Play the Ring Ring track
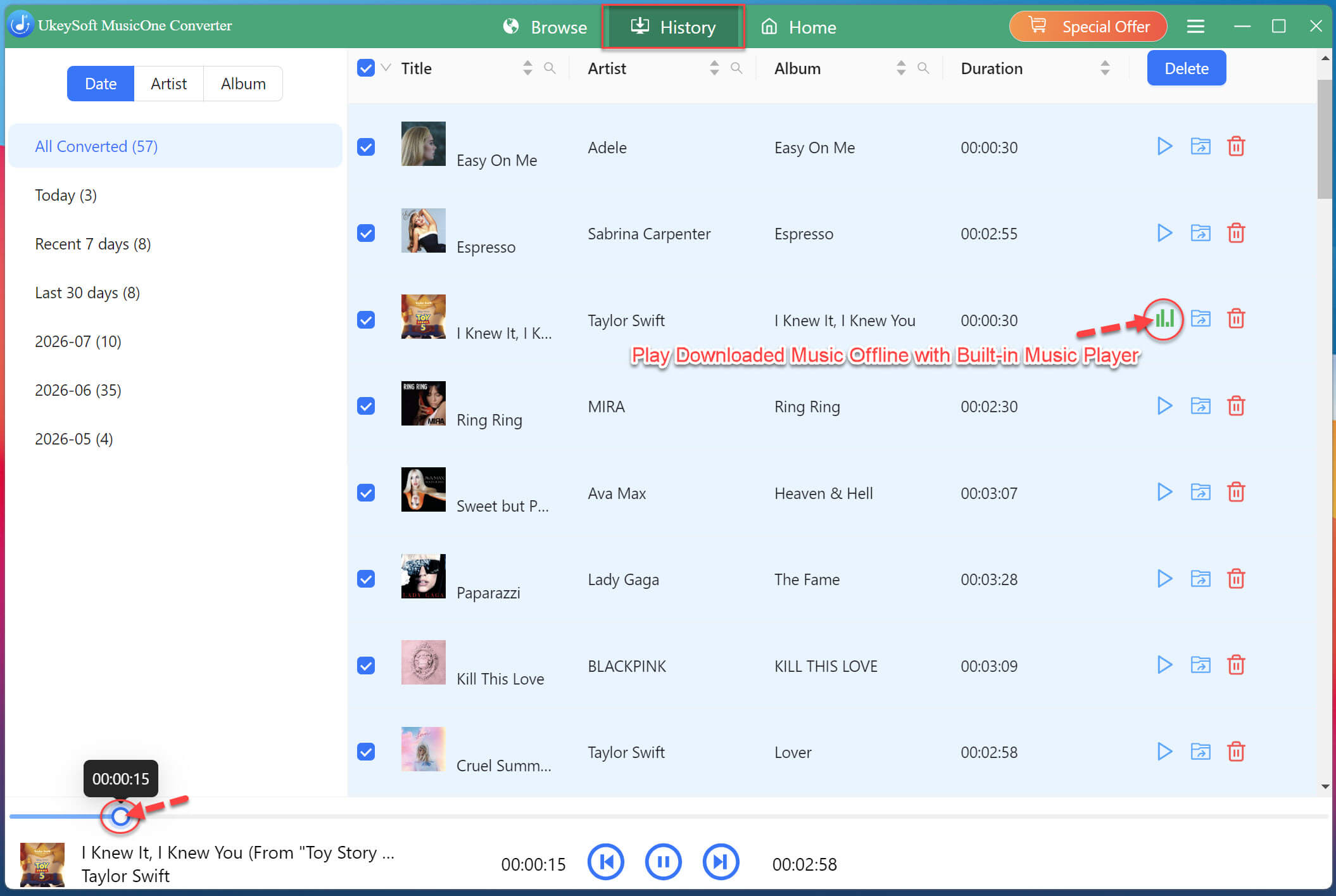This screenshot has width=1336, height=896. click(1164, 405)
